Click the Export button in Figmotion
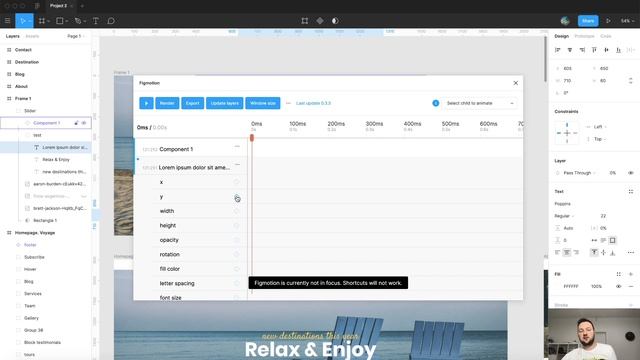This screenshot has height=360, width=640. coord(192,103)
